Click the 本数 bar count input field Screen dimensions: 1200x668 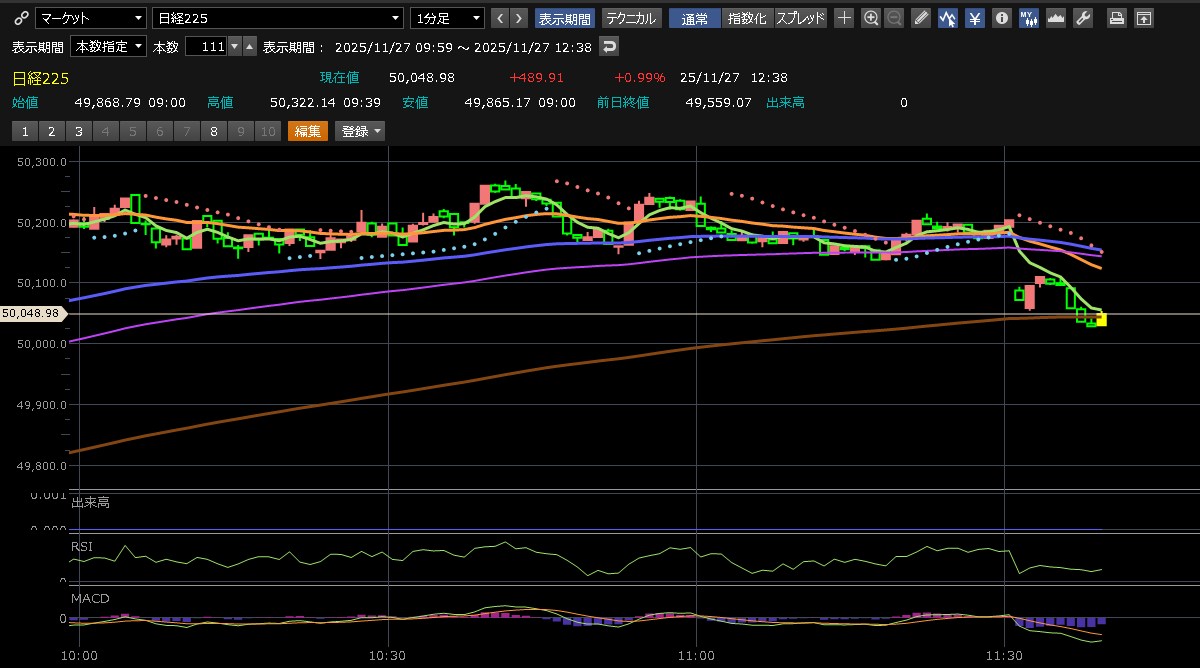(206, 46)
